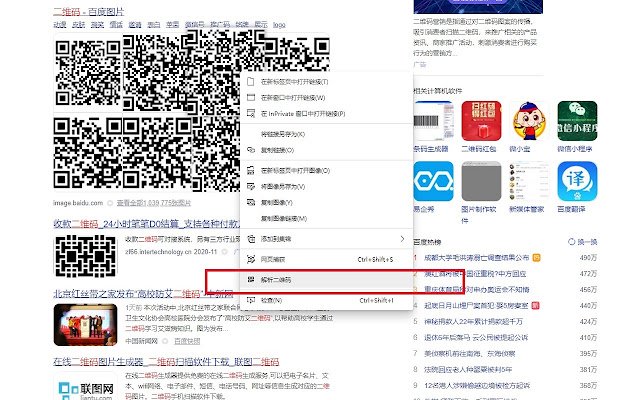
Task: Click the 换一换 refresh link
Action: click(x=587, y=242)
